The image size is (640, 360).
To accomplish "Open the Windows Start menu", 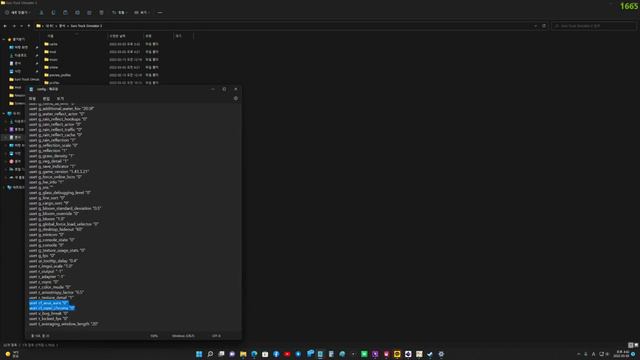I will coord(199,354).
